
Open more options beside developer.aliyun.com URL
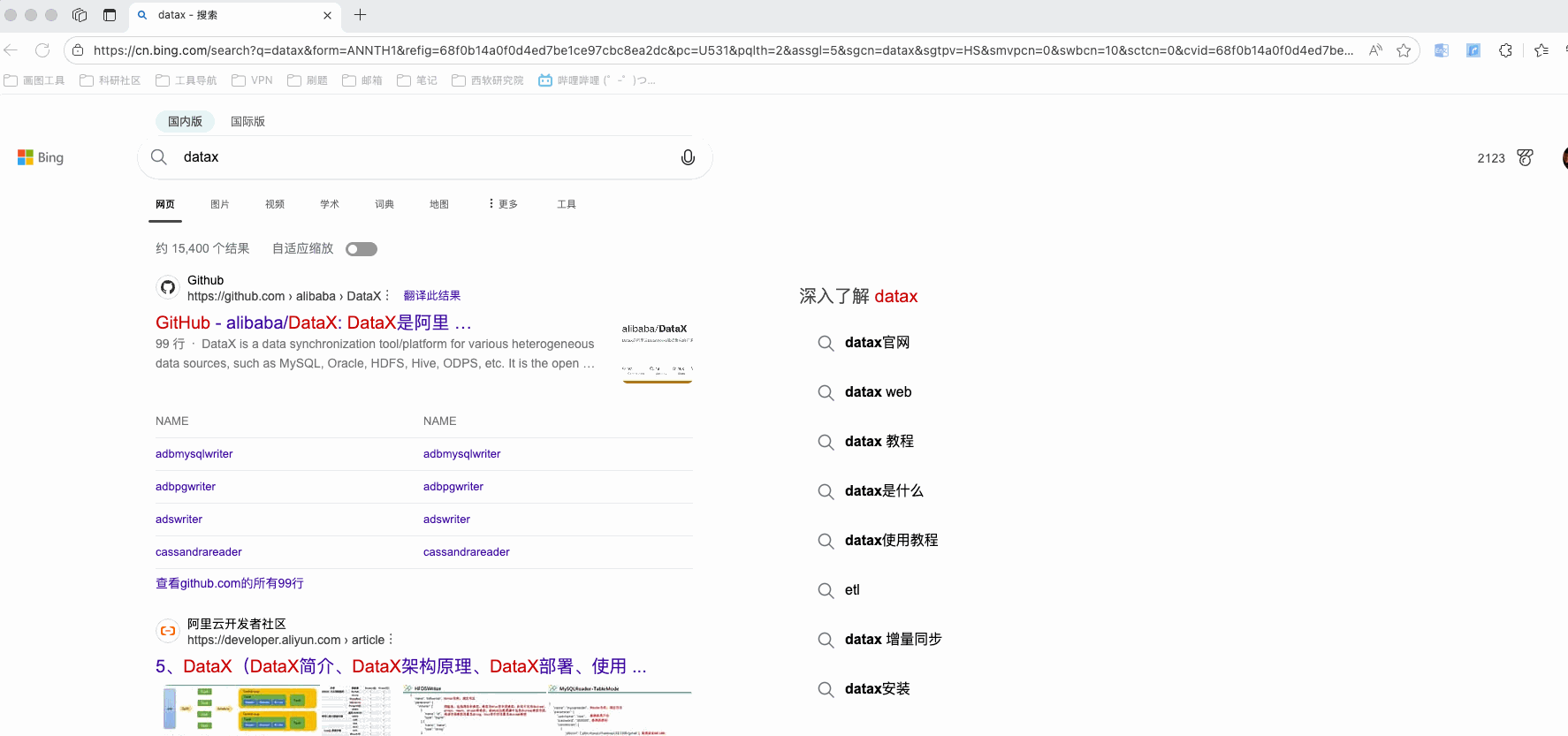click(391, 640)
